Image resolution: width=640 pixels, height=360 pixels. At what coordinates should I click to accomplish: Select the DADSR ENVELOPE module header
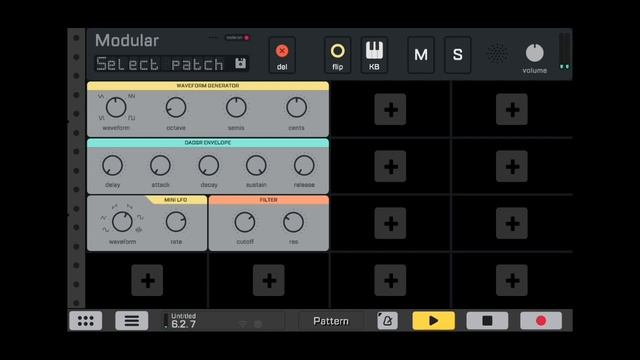coord(208,143)
